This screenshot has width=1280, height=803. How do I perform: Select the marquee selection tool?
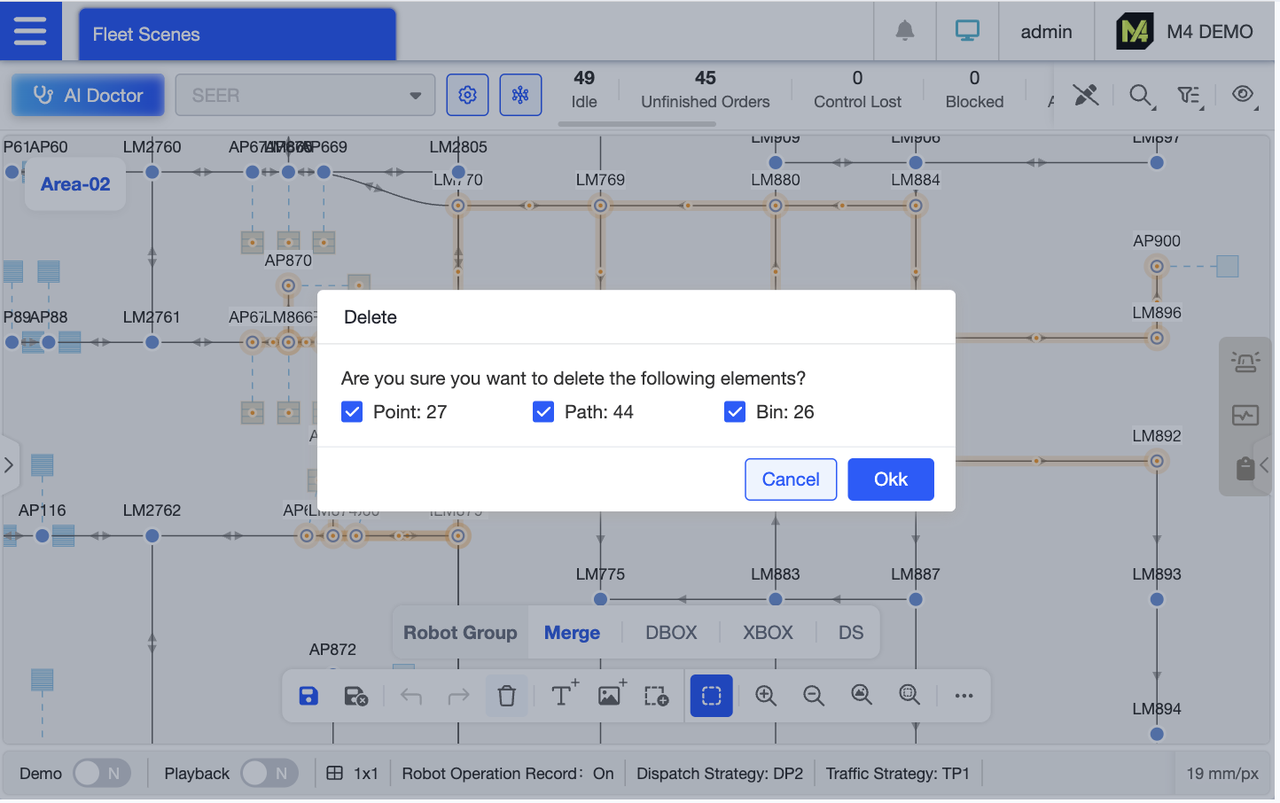(x=711, y=695)
